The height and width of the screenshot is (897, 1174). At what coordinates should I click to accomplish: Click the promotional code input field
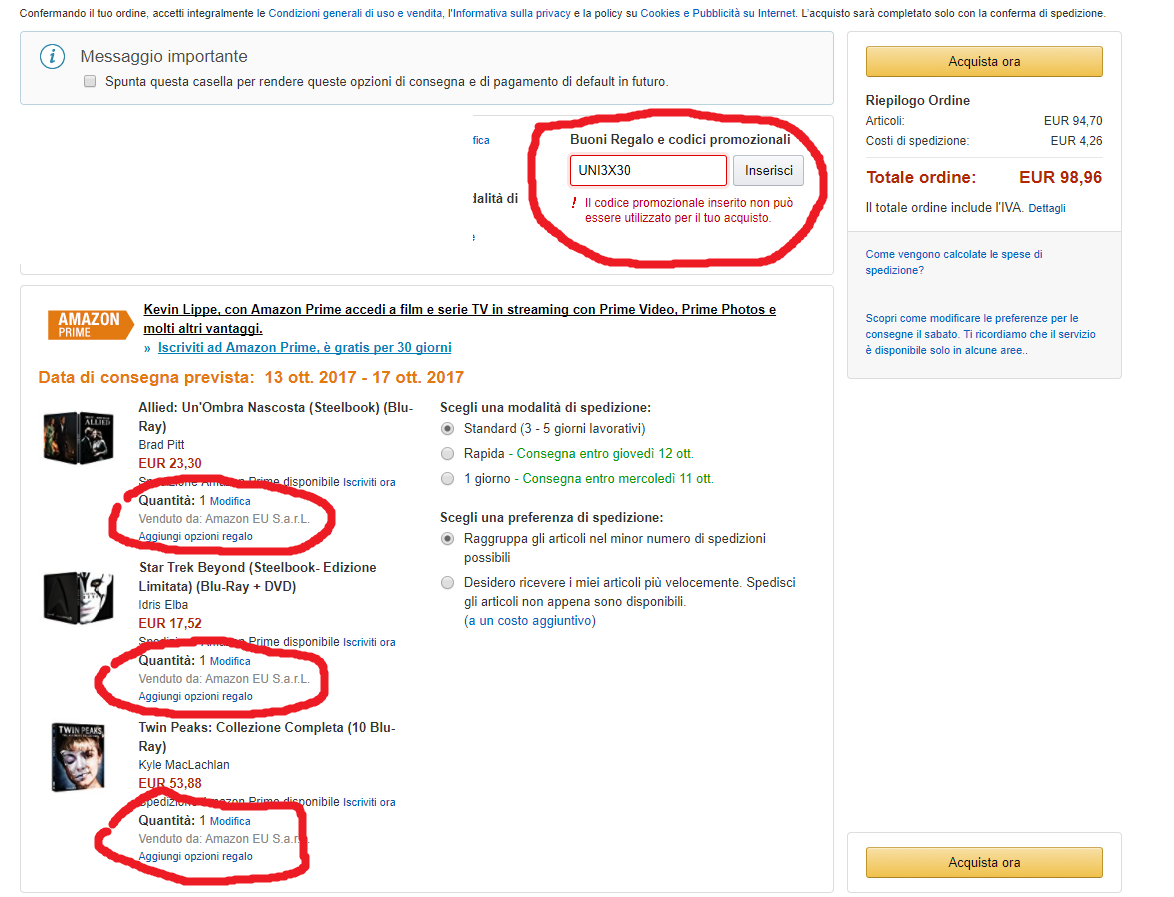[648, 171]
